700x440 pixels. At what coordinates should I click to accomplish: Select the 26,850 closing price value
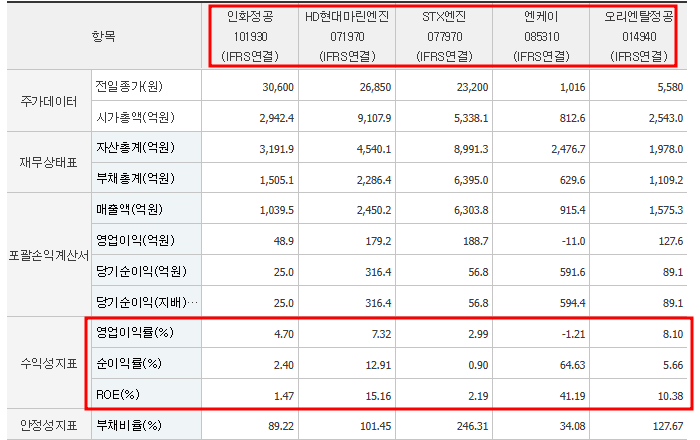[x=375, y=87]
